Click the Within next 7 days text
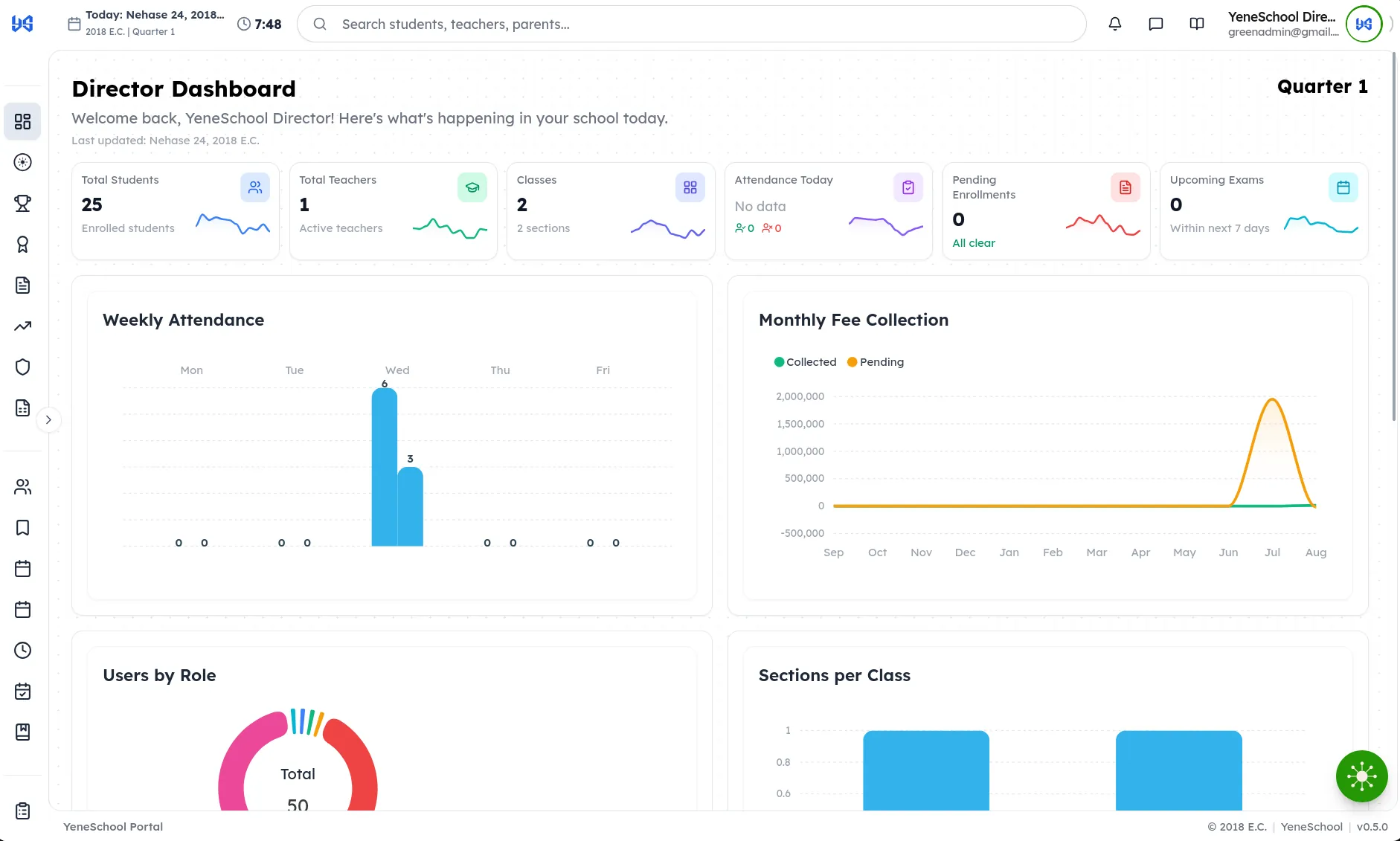 (1220, 228)
